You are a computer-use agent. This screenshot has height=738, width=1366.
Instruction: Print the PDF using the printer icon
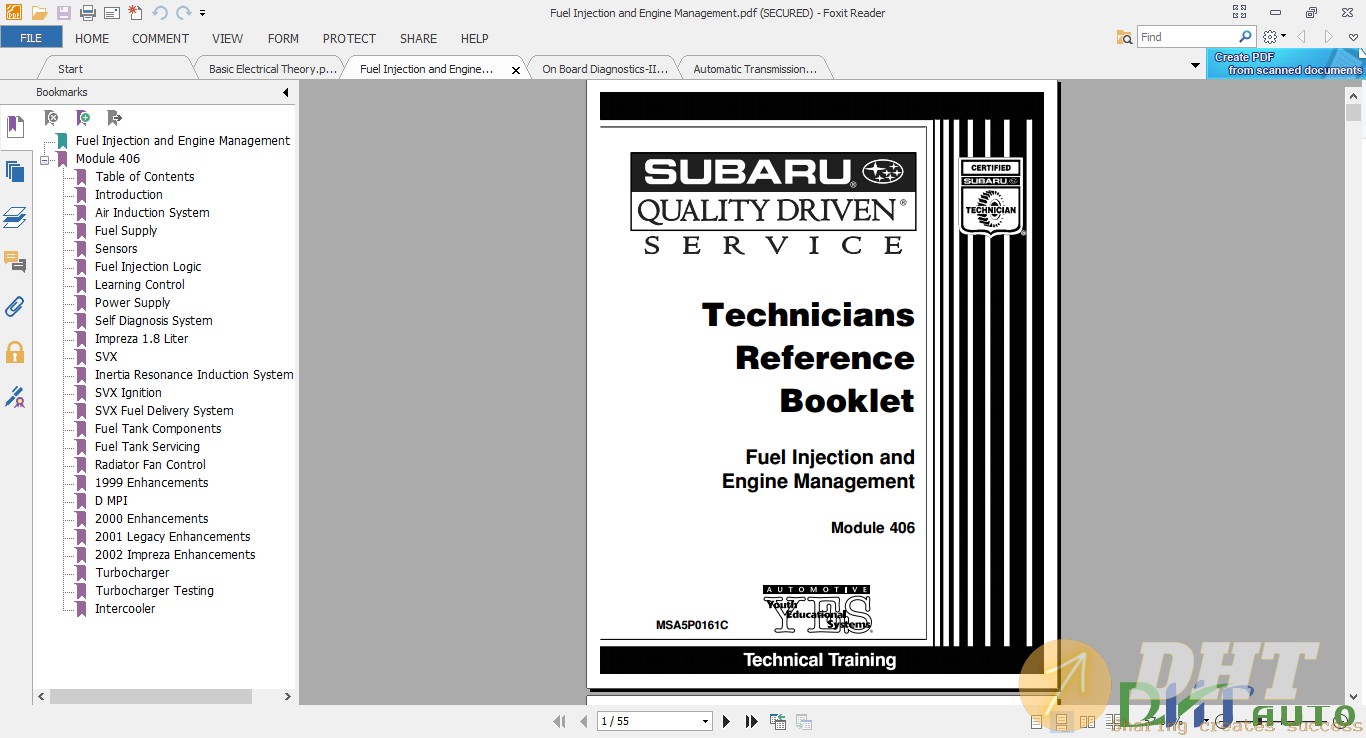click(87, 13)
